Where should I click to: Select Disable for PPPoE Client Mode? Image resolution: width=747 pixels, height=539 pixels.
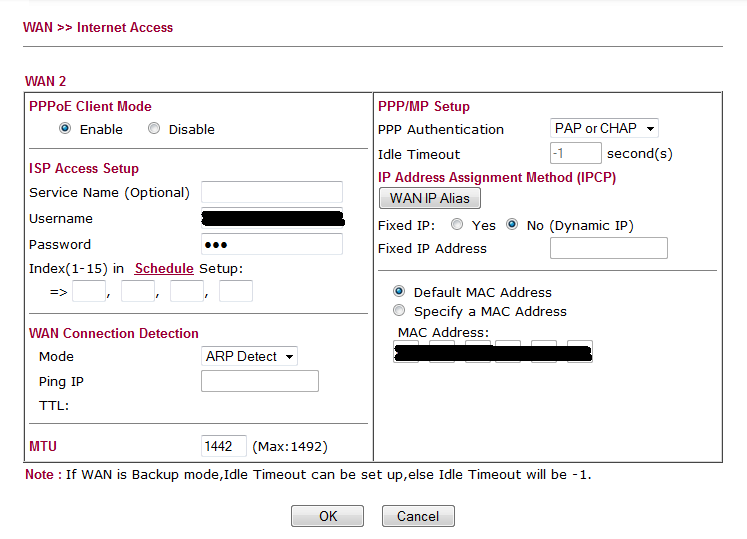coord(154,129)
